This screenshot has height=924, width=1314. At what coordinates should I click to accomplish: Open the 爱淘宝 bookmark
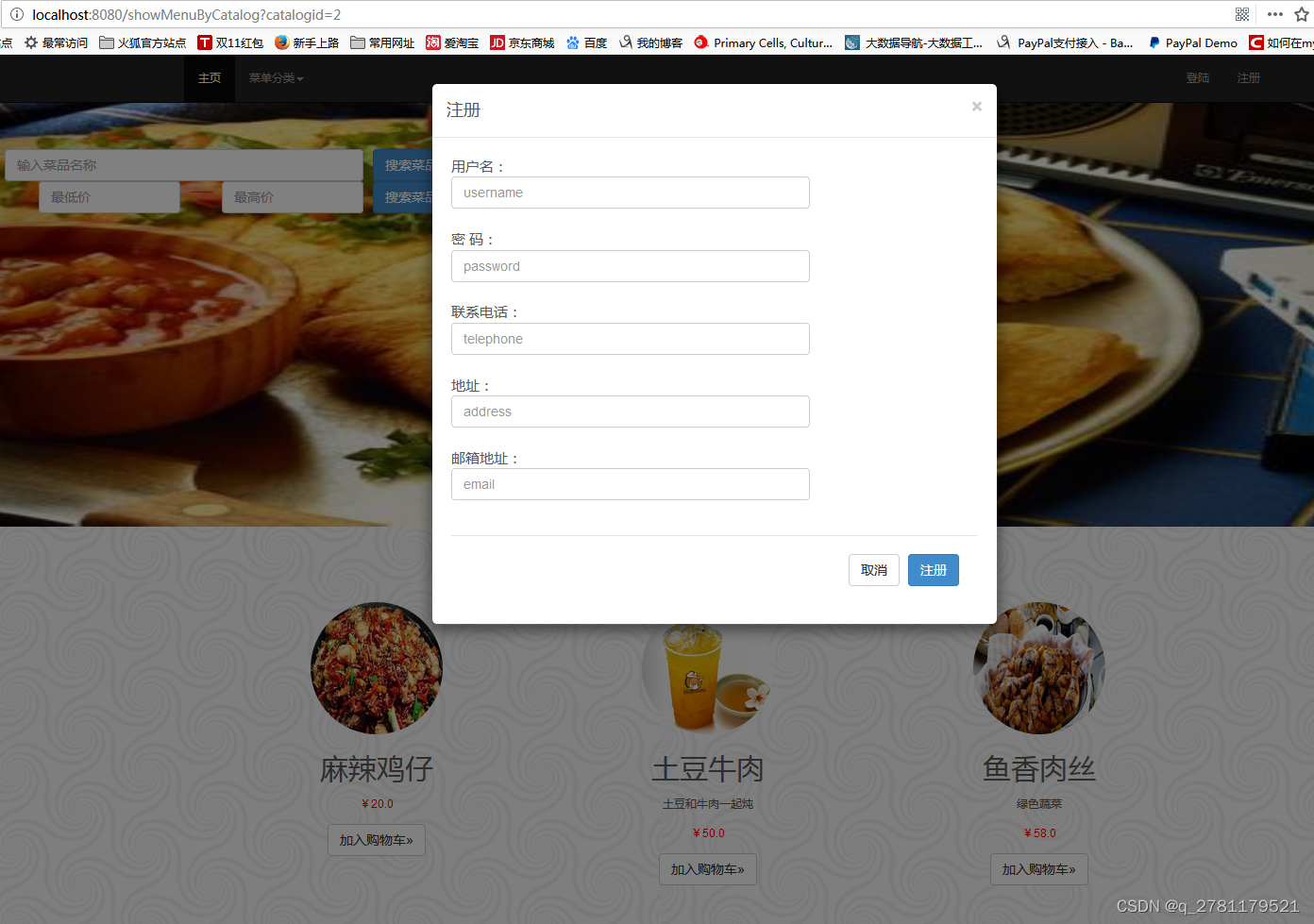452,42
